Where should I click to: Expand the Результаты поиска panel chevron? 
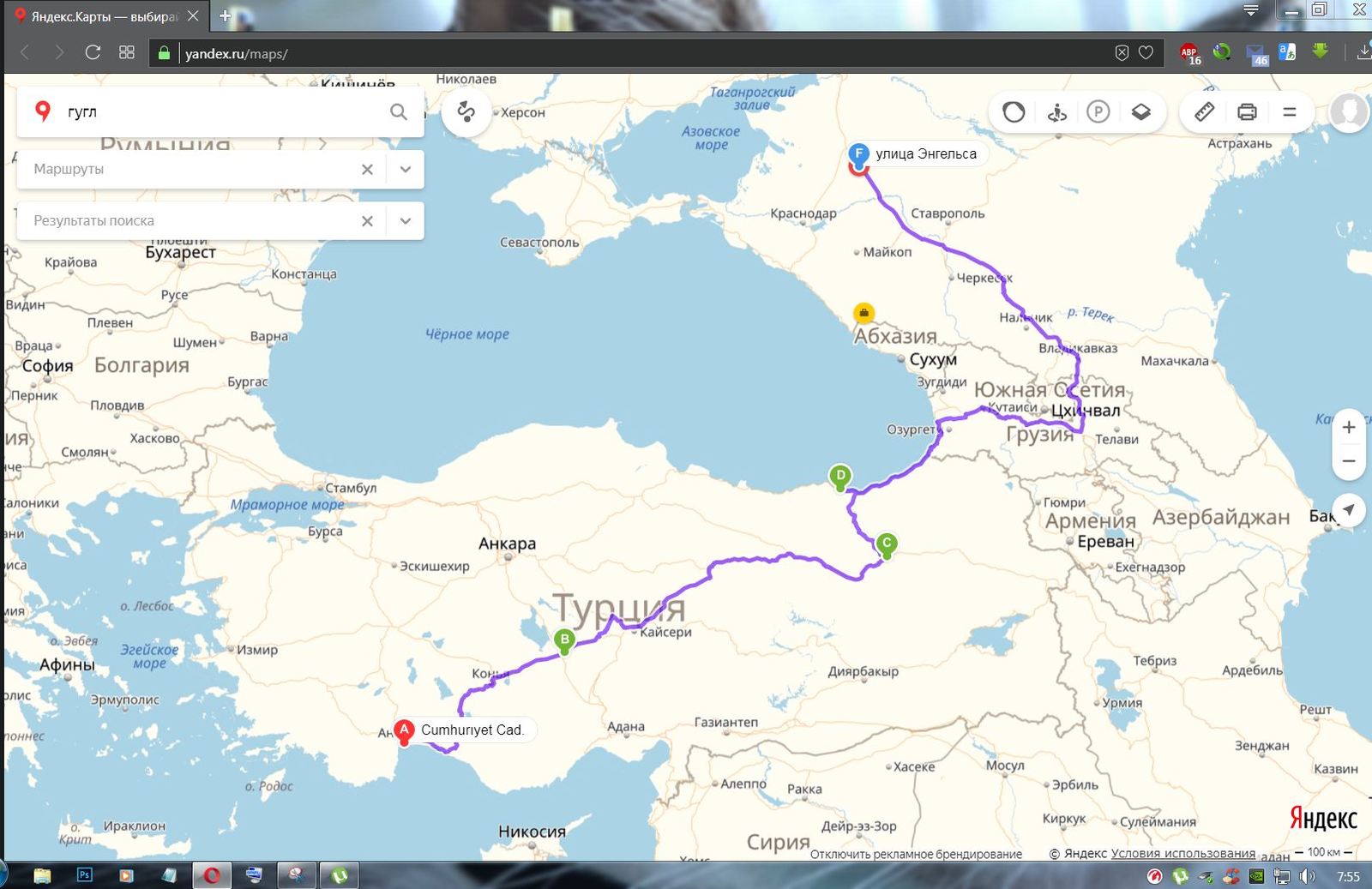click(406, 220)
